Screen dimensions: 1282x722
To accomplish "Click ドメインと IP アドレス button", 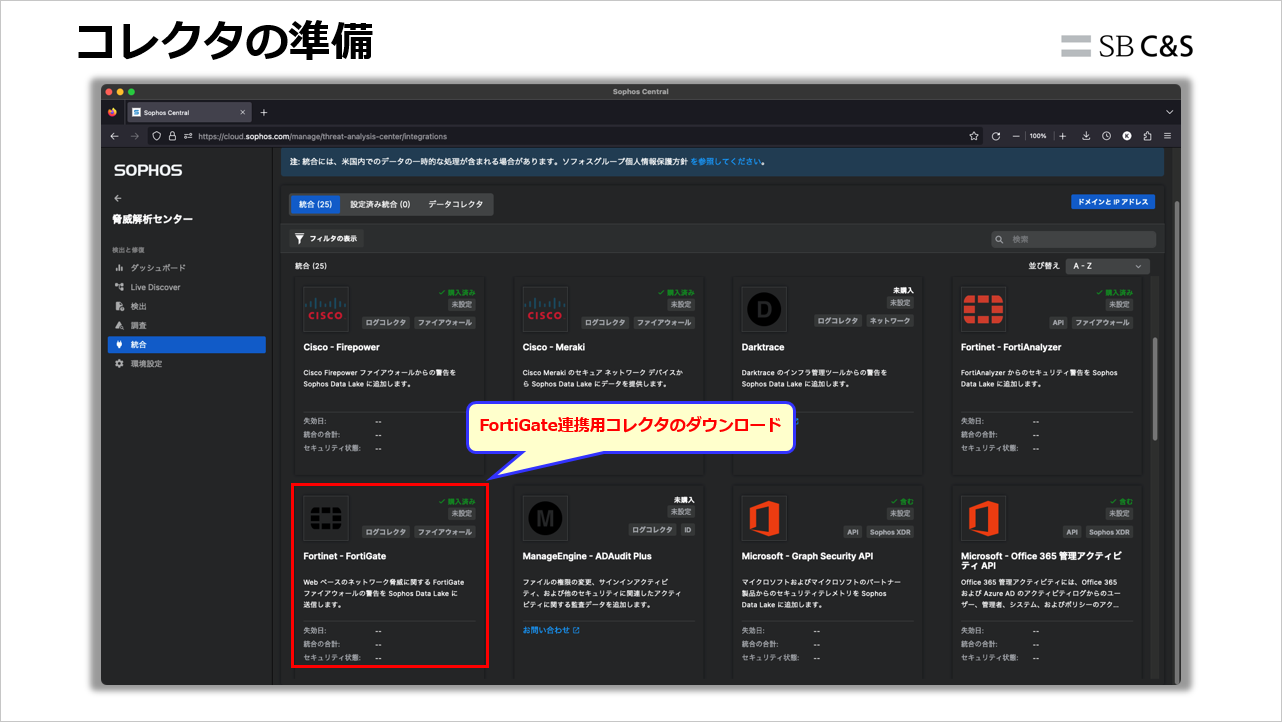I will coord(1113,202).
